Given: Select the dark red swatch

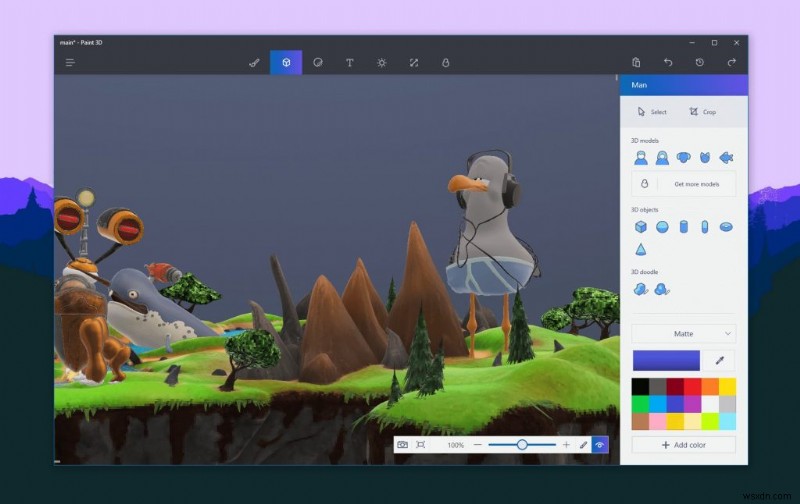Looking at the screenshot, I should [x=675, y=387].
